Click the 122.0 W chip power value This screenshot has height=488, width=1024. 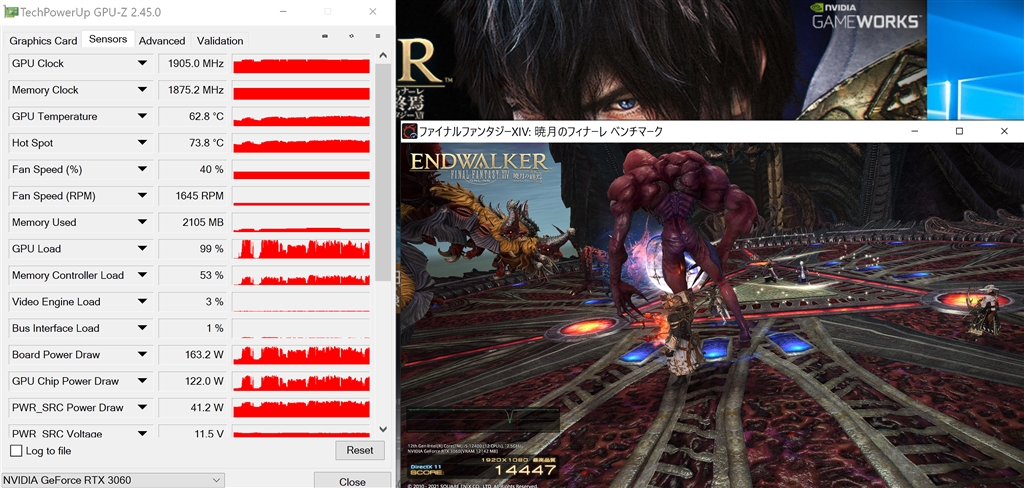(204, 381)
